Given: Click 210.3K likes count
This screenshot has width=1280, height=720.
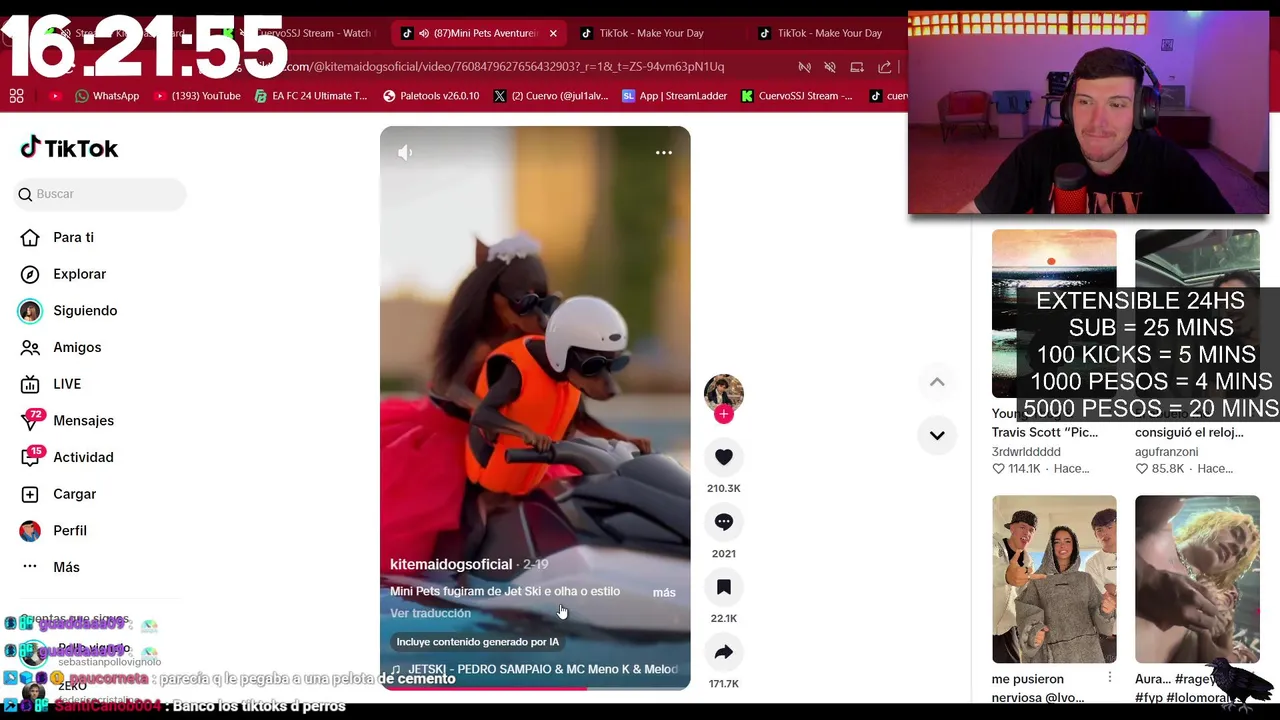Looking at the screenshot, I should (x=724, y=489).
